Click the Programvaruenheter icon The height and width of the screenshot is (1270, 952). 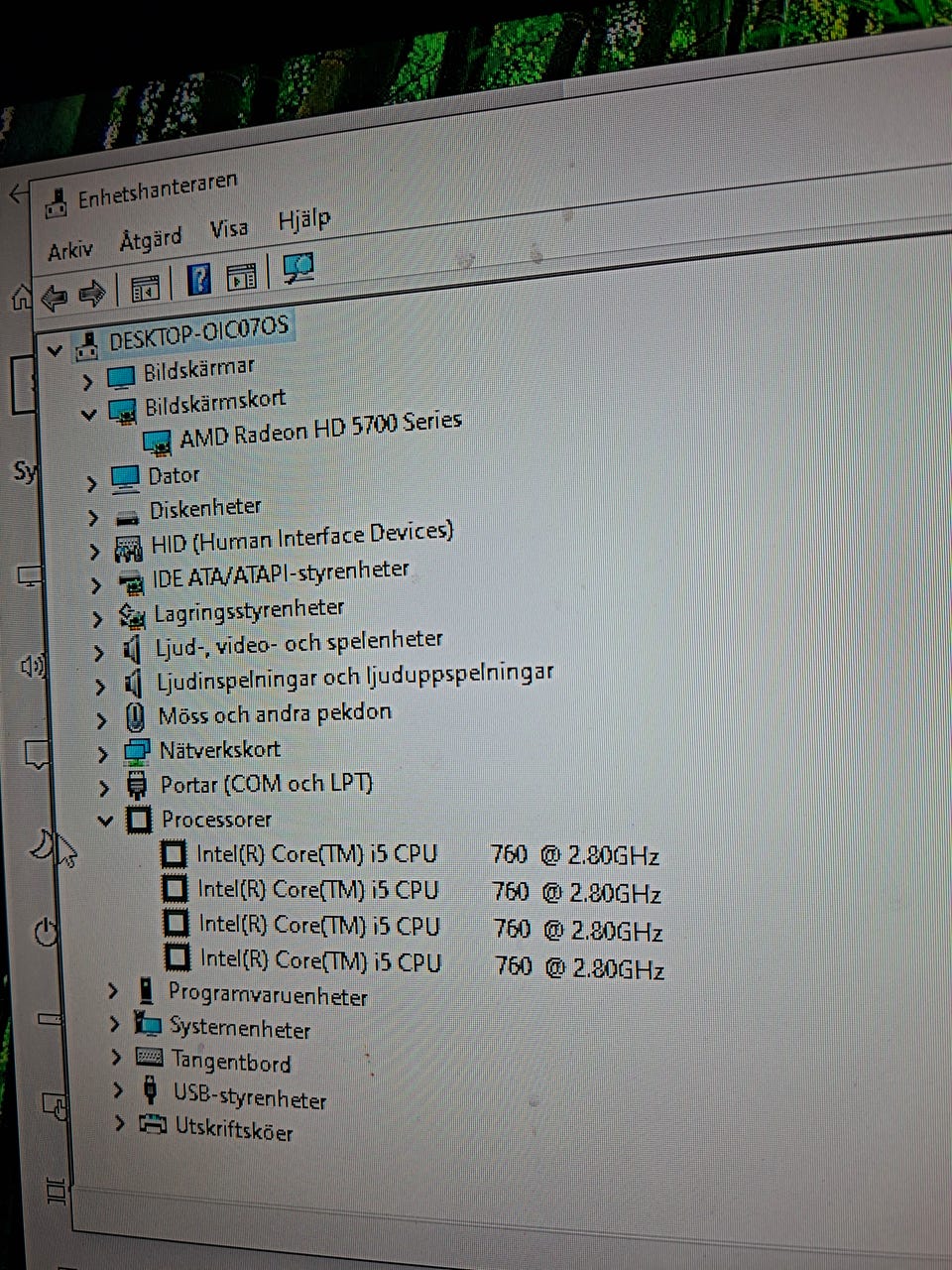[146, 991]
